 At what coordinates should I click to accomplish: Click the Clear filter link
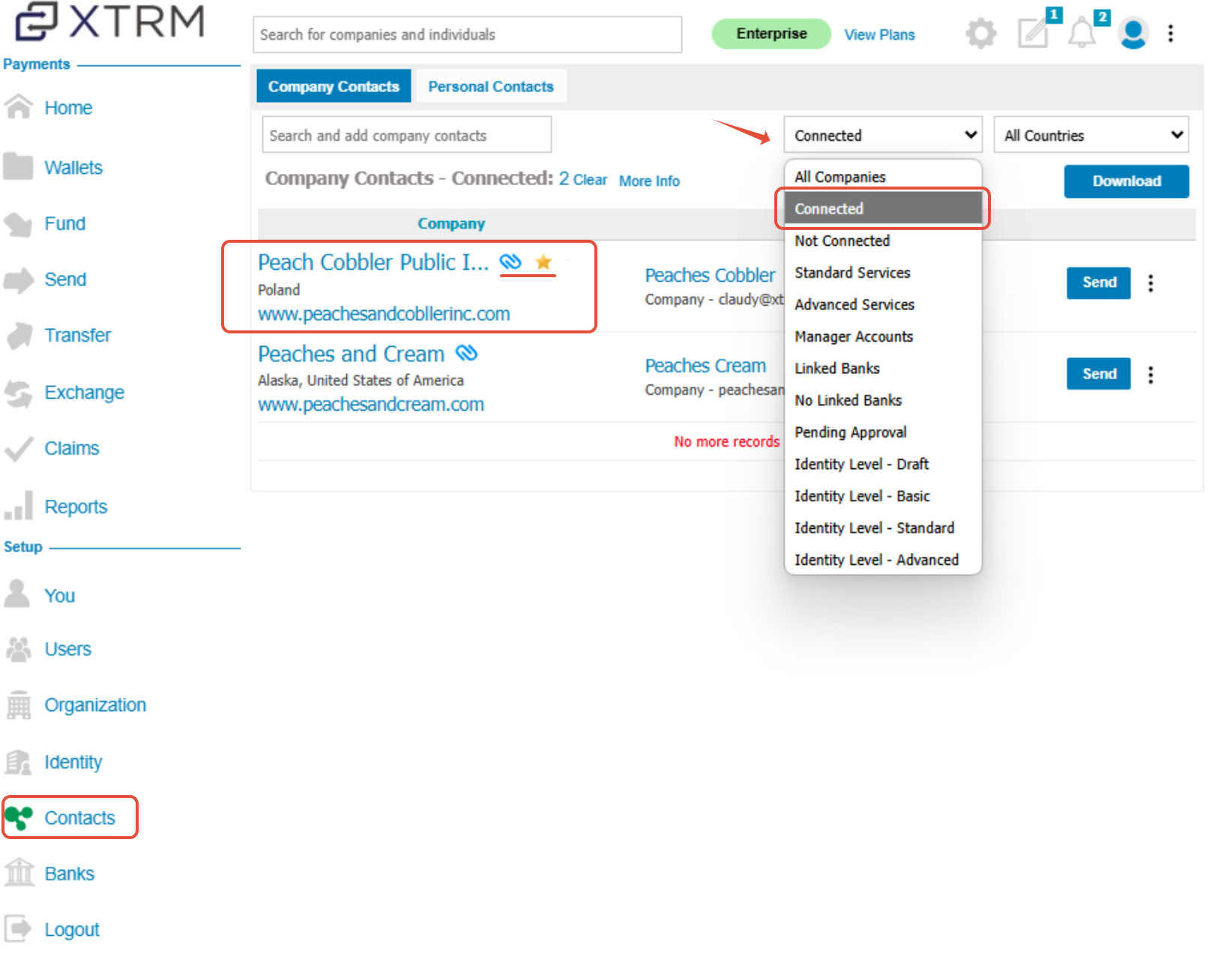coord(590,180)
